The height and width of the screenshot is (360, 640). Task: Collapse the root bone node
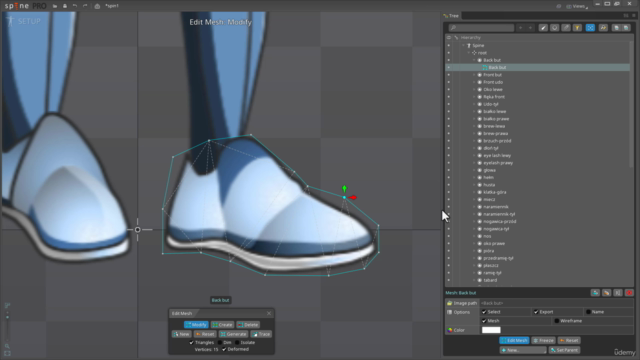click(469, 53)
